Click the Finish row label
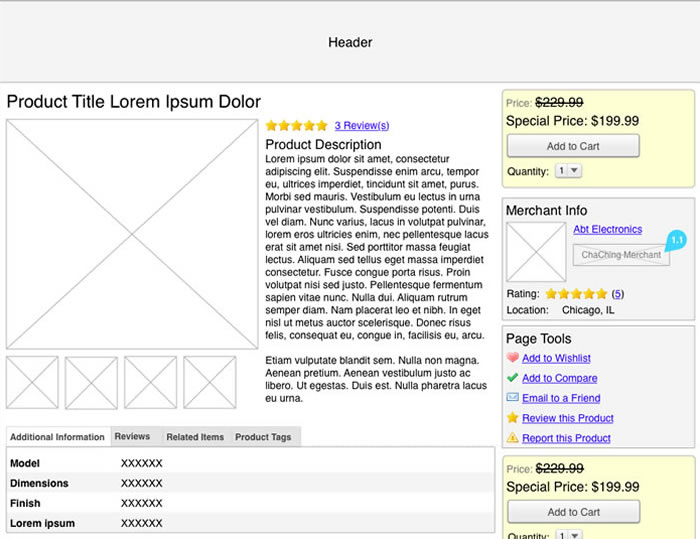Viewport: 700px width, 539px height. click(25, 503)
